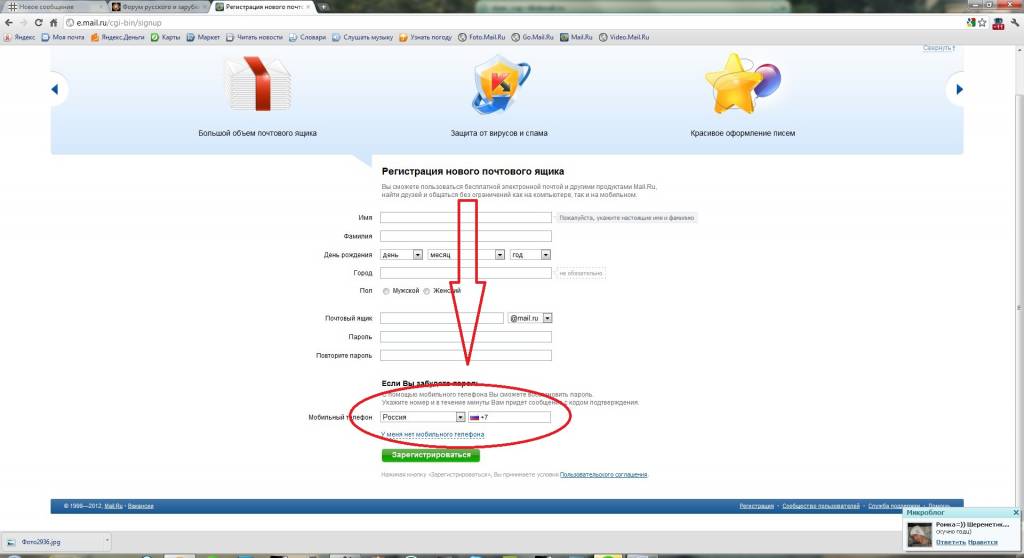
Task: Click the Вакансии footer link
Action: pyautogui.click(x=140, y=506)
